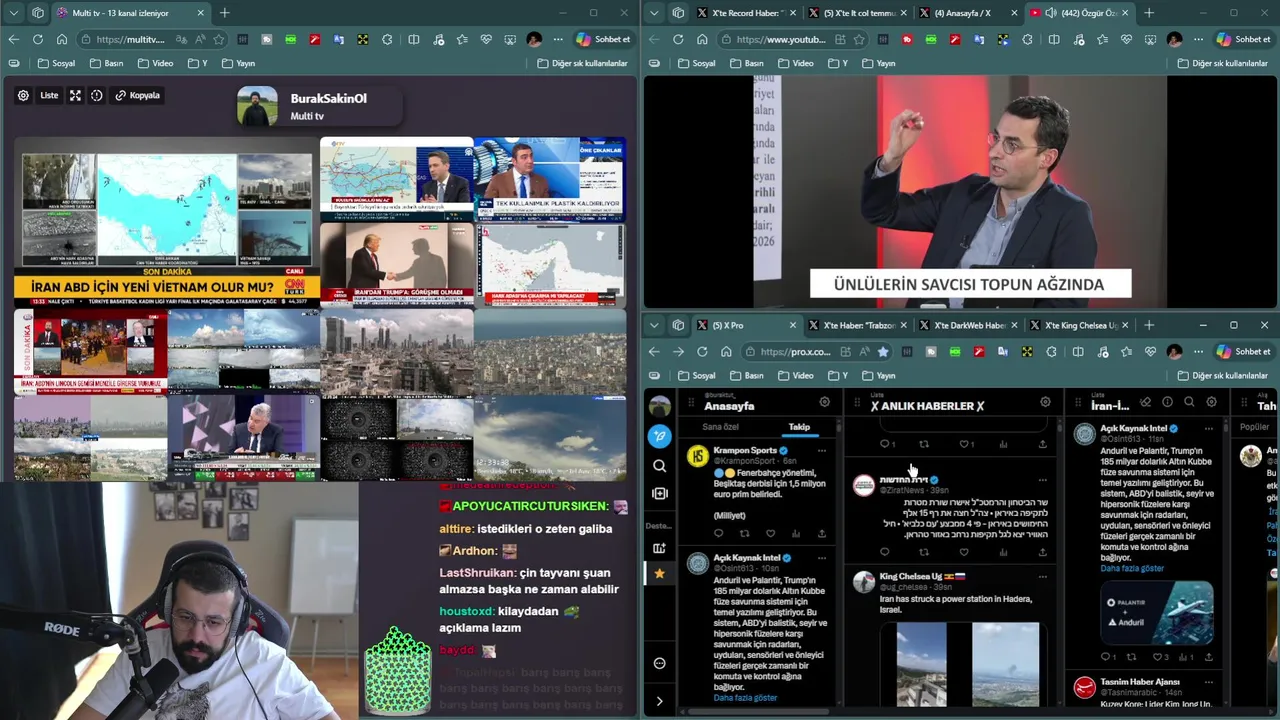Viewport: 1280px width, 720px height.
Task: Open İran column settings gear
Action: (1211, 402)
